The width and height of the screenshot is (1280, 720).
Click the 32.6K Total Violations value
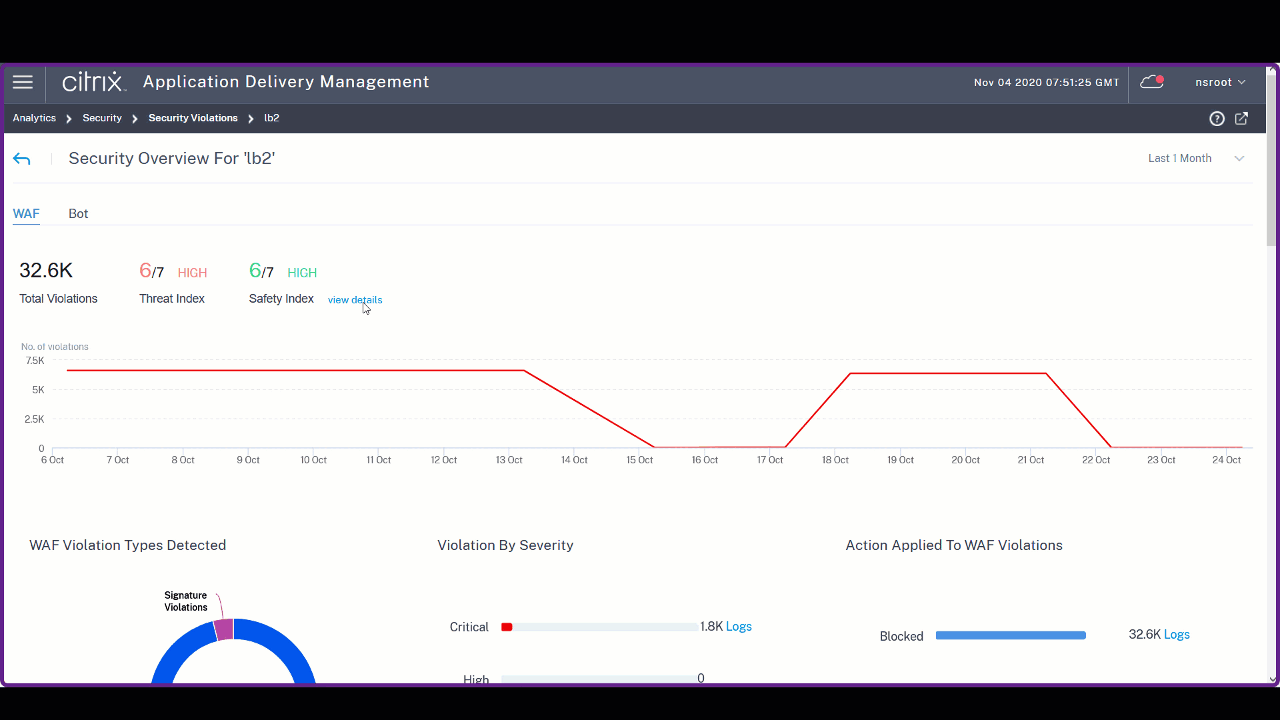46,271
